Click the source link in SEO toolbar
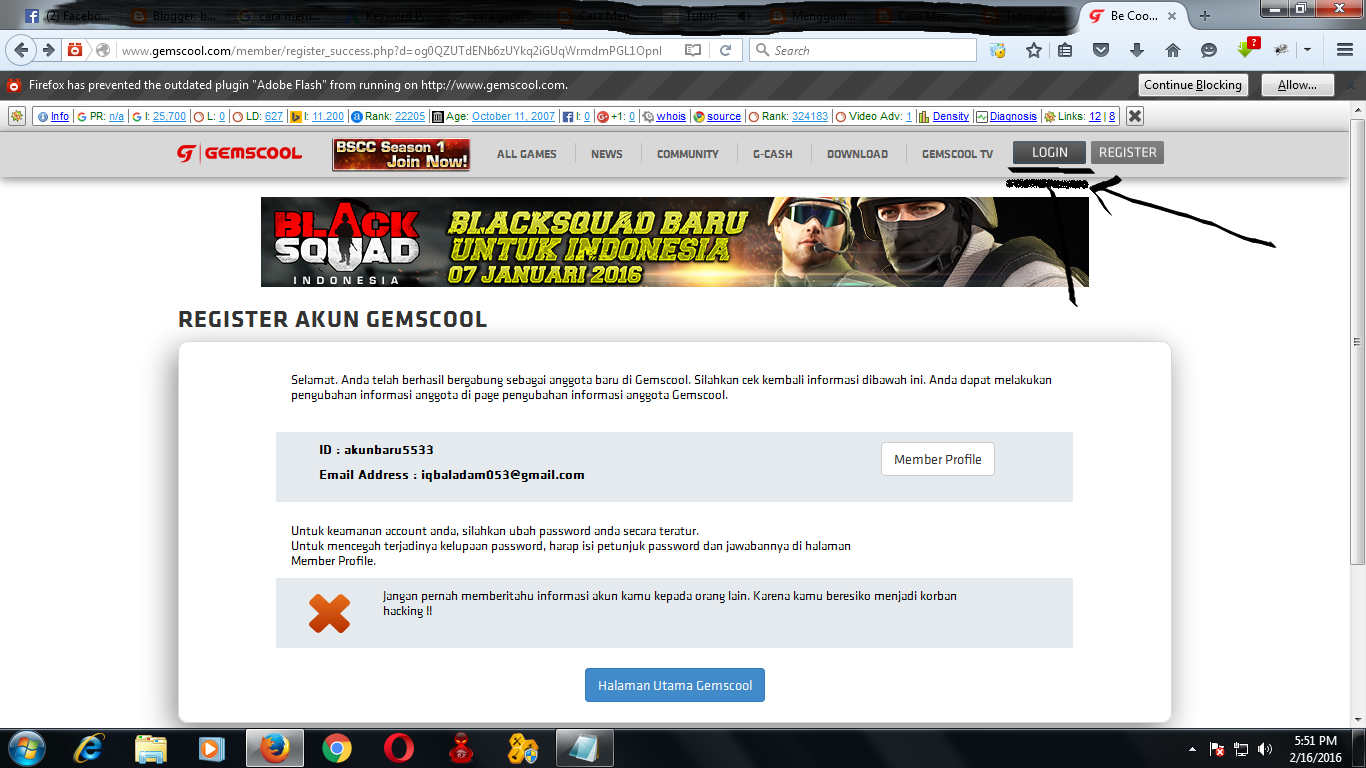This screenshot has width=1366, height=768. 724,116
